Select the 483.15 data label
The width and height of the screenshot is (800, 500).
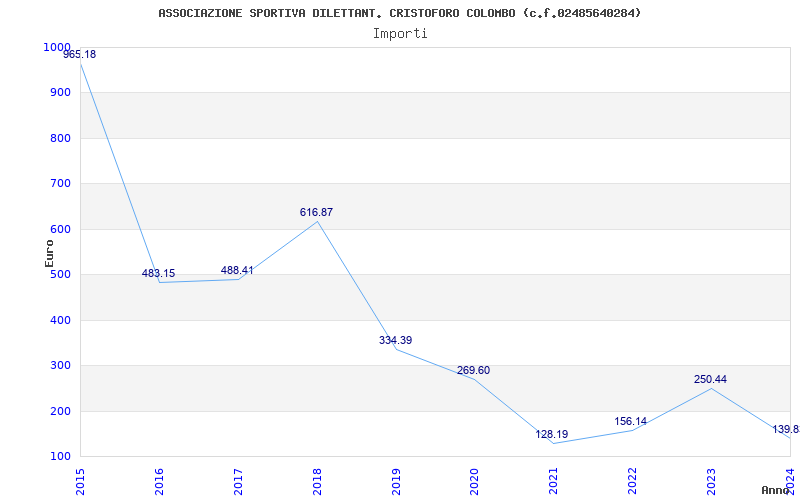[158, 273]
